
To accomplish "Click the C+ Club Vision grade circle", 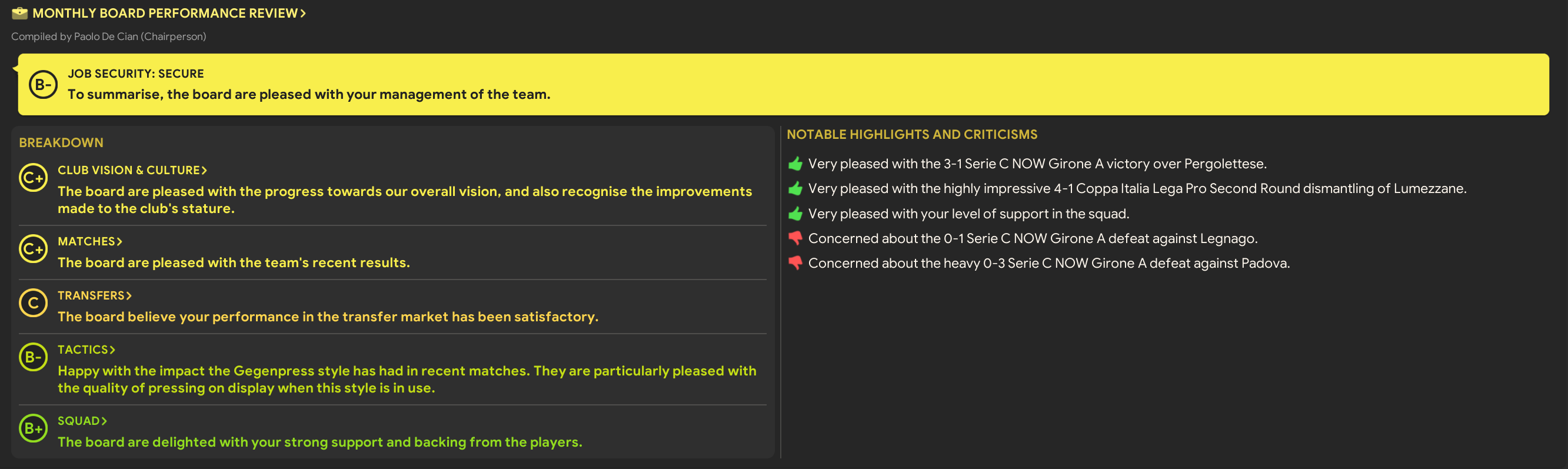I will (x=33, y=178).
